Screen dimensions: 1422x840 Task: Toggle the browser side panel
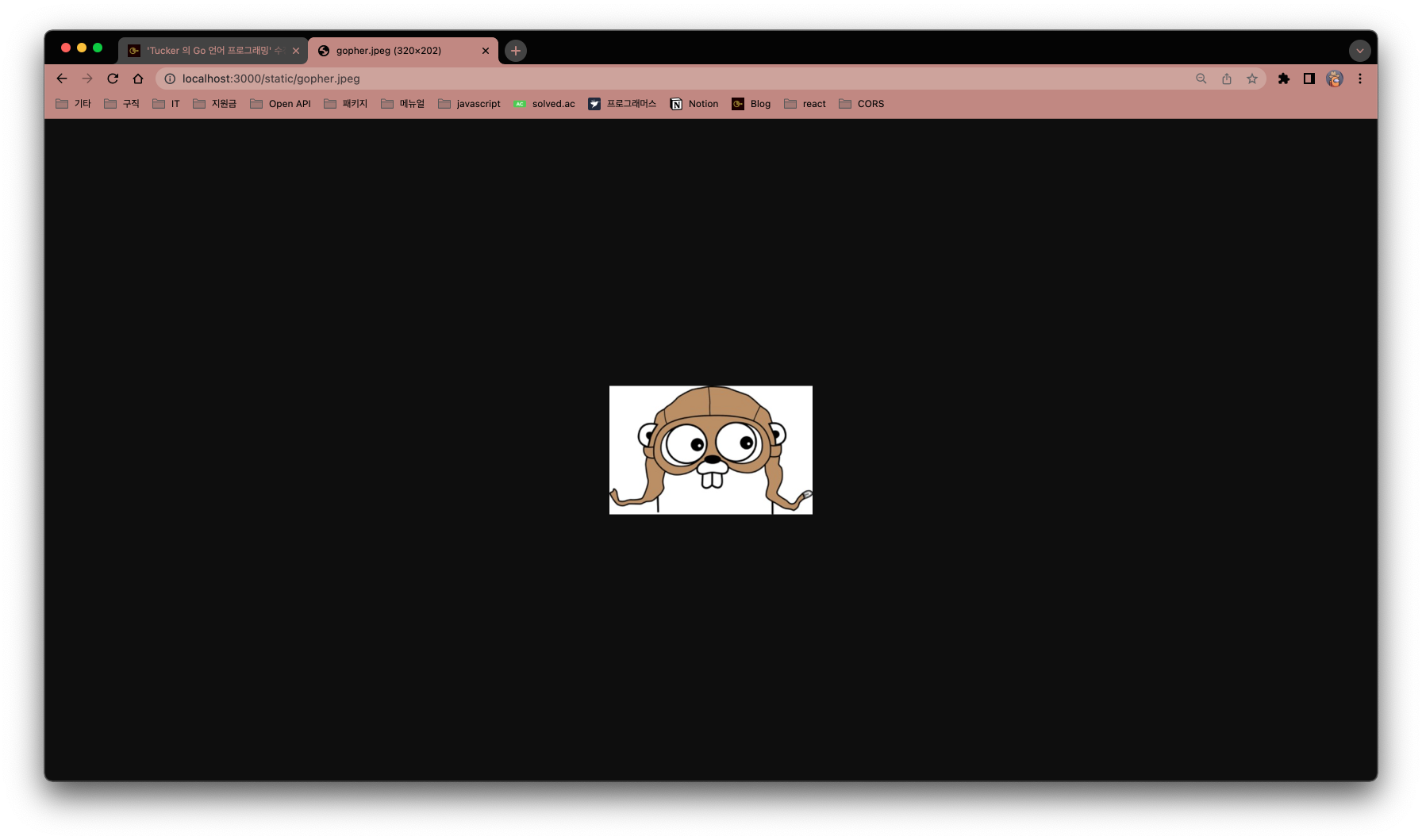[1309, 79]
